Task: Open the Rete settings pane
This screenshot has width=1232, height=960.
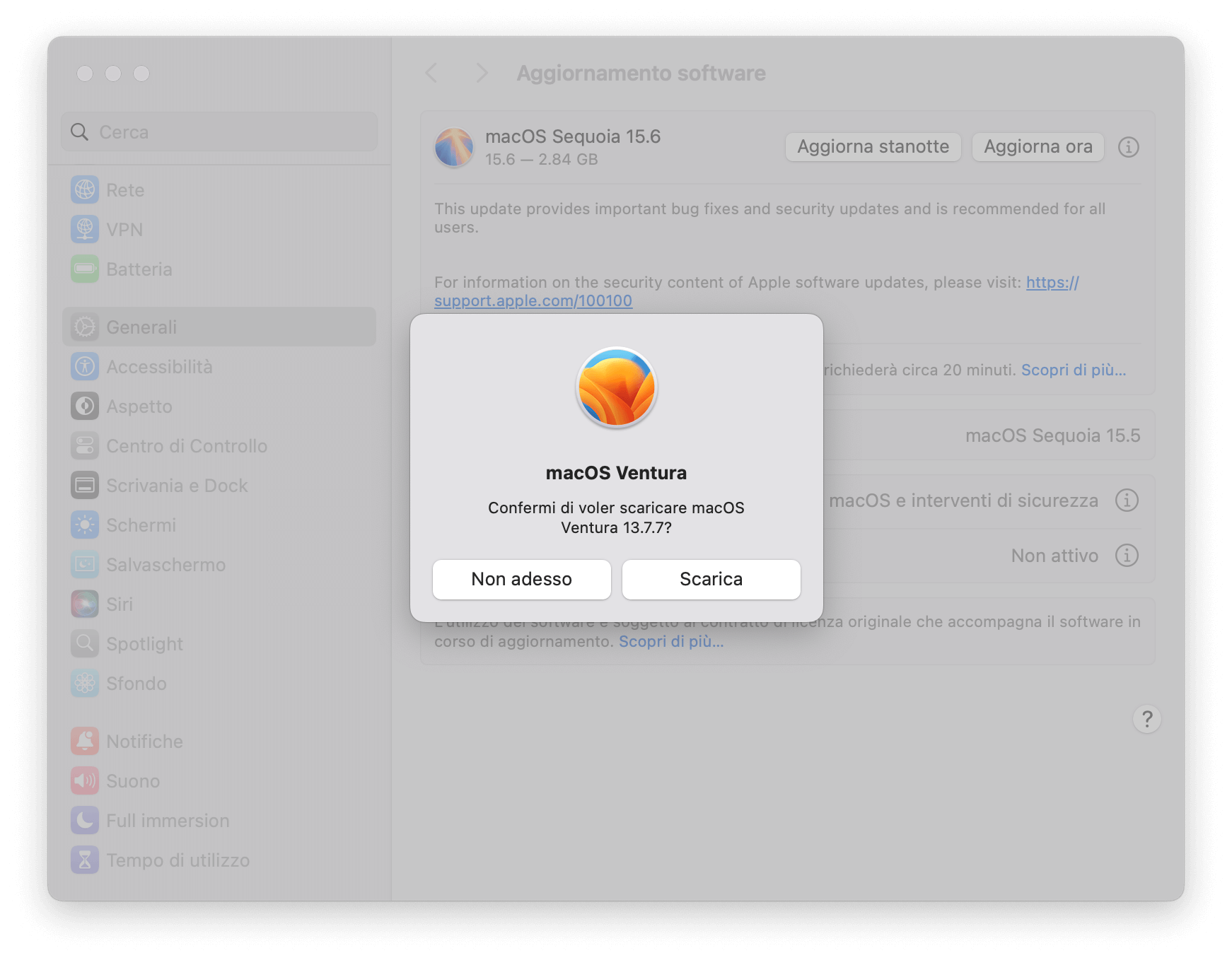Action: pyautogui.click(x=219, y=190)
